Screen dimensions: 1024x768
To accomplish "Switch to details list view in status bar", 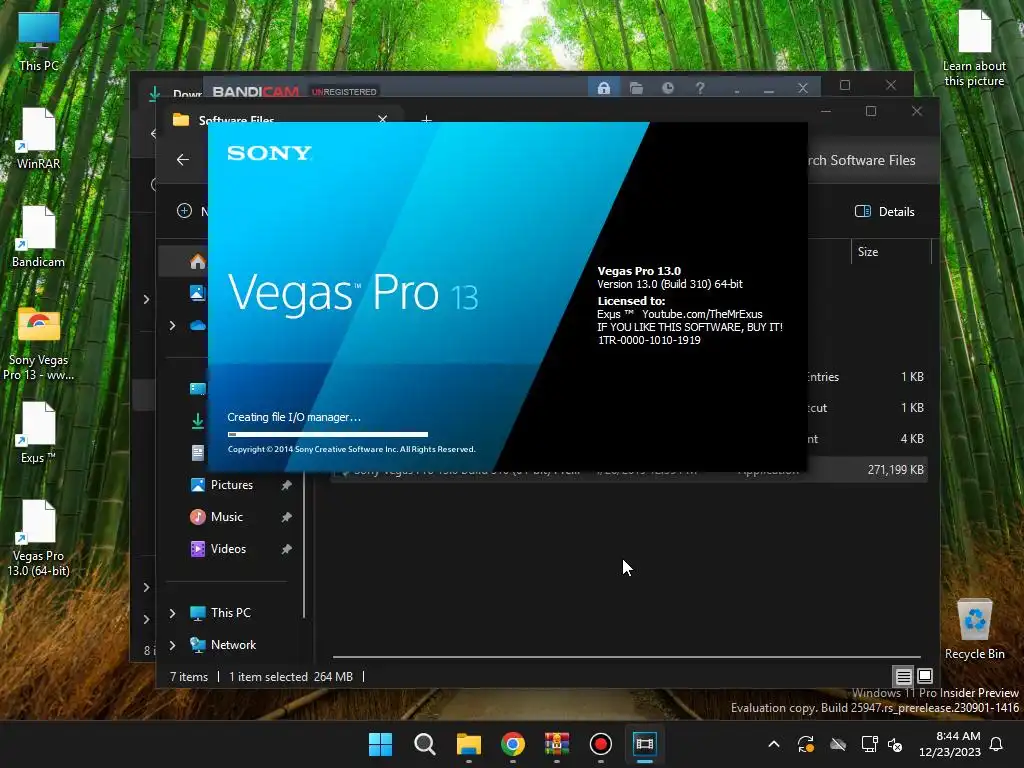I will pyautogui.click(x=903, y=676).
